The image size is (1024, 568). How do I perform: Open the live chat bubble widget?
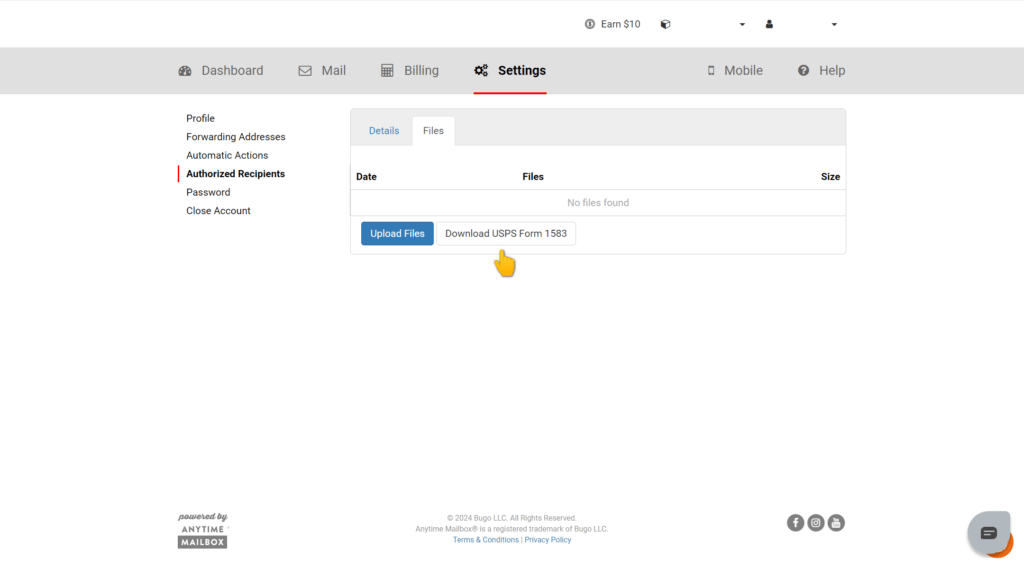click(x=989, y=533)
